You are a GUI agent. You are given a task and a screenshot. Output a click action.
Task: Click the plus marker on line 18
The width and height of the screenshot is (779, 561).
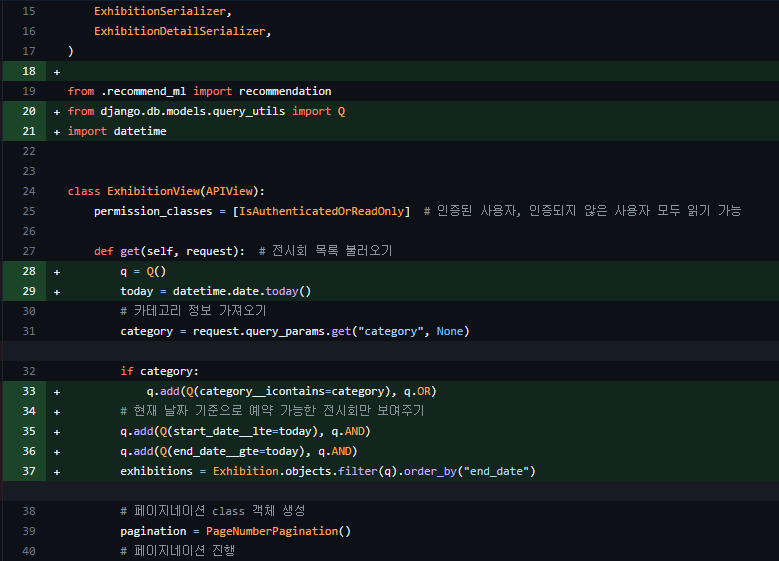57,73
